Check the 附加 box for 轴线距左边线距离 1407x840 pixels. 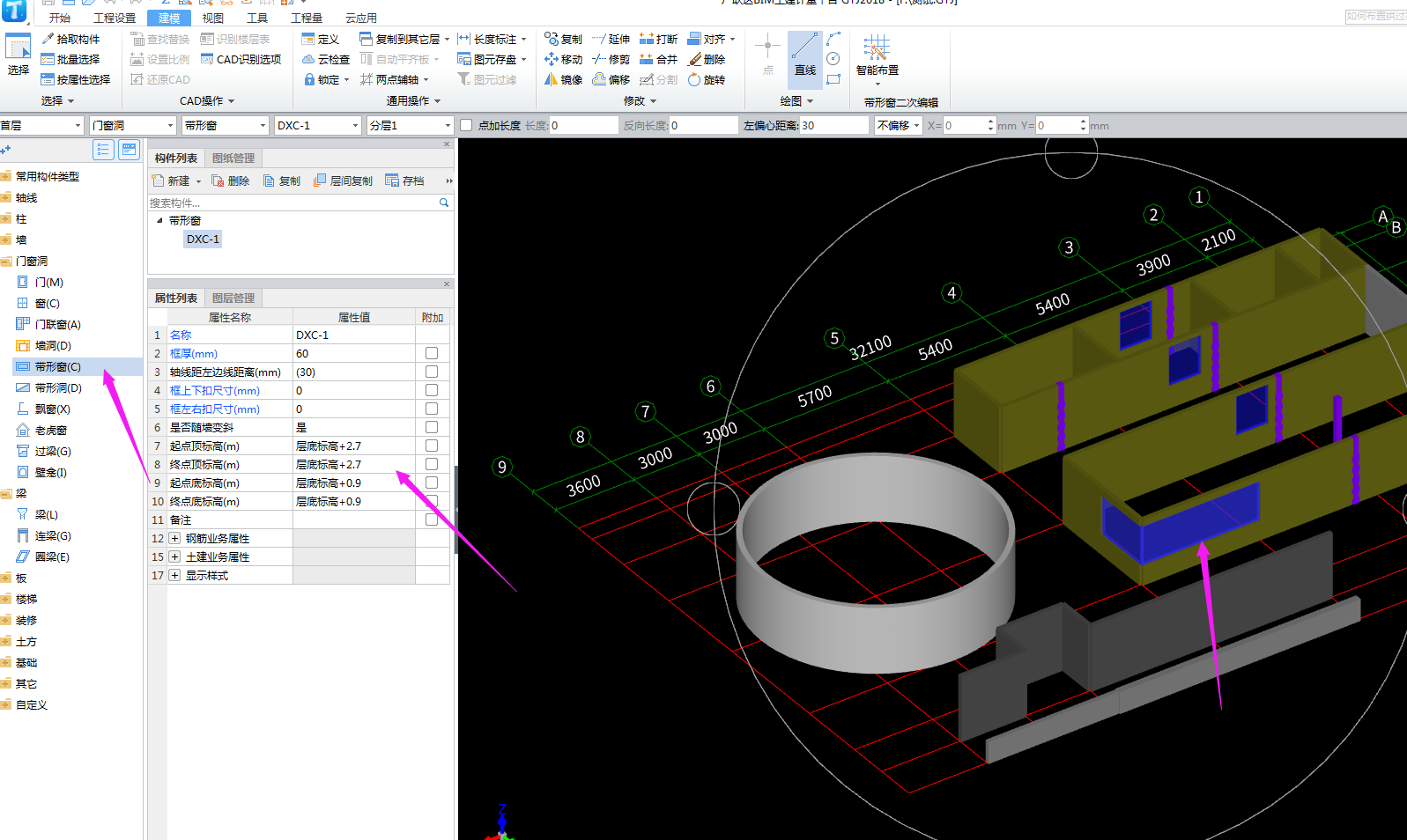(x=432, y=372)
